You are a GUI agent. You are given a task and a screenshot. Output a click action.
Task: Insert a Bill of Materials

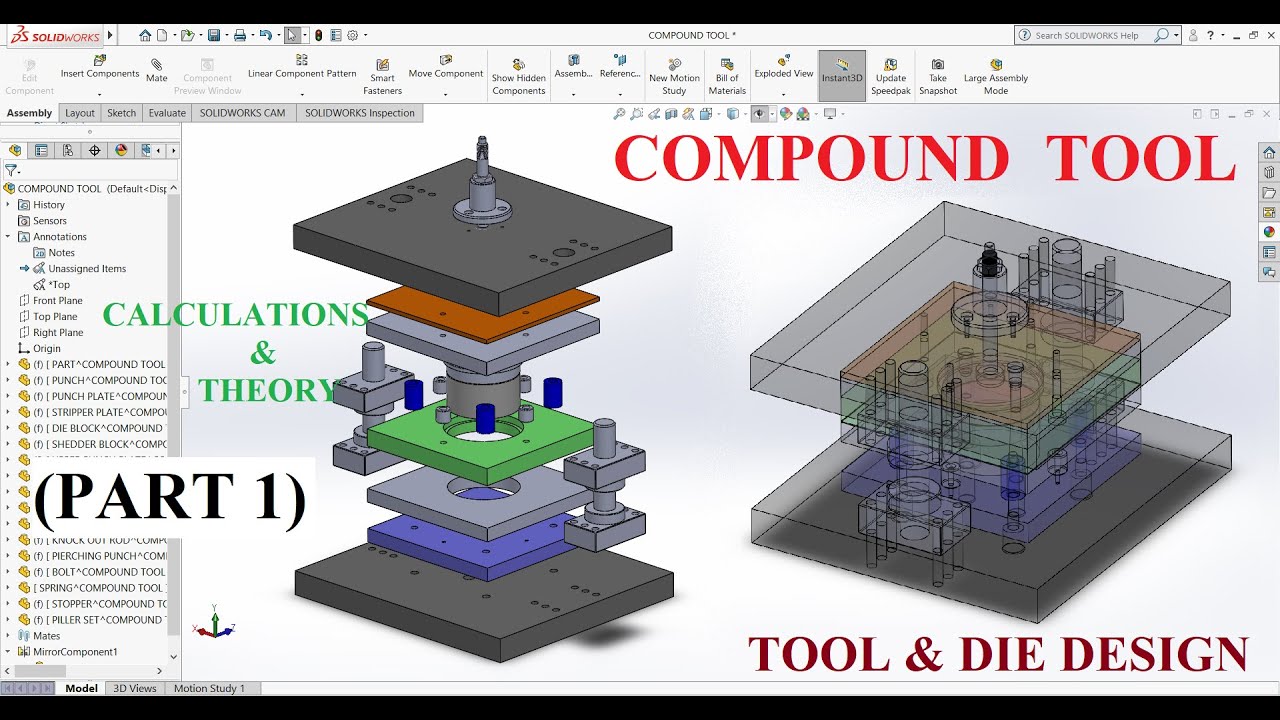point(727,77)
